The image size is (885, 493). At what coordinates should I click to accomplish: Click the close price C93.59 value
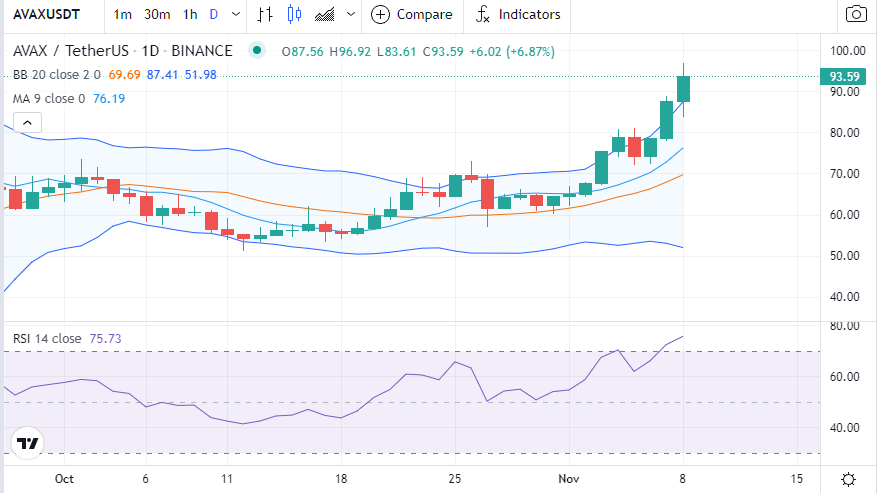click(443, 51)
